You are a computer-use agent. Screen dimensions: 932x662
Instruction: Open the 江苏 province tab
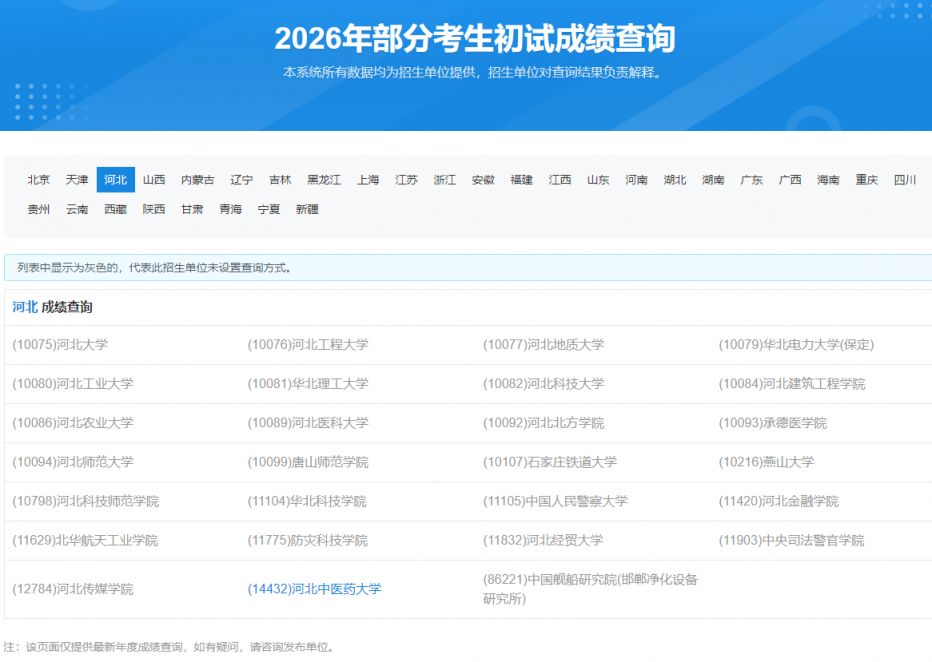point(407,179)
